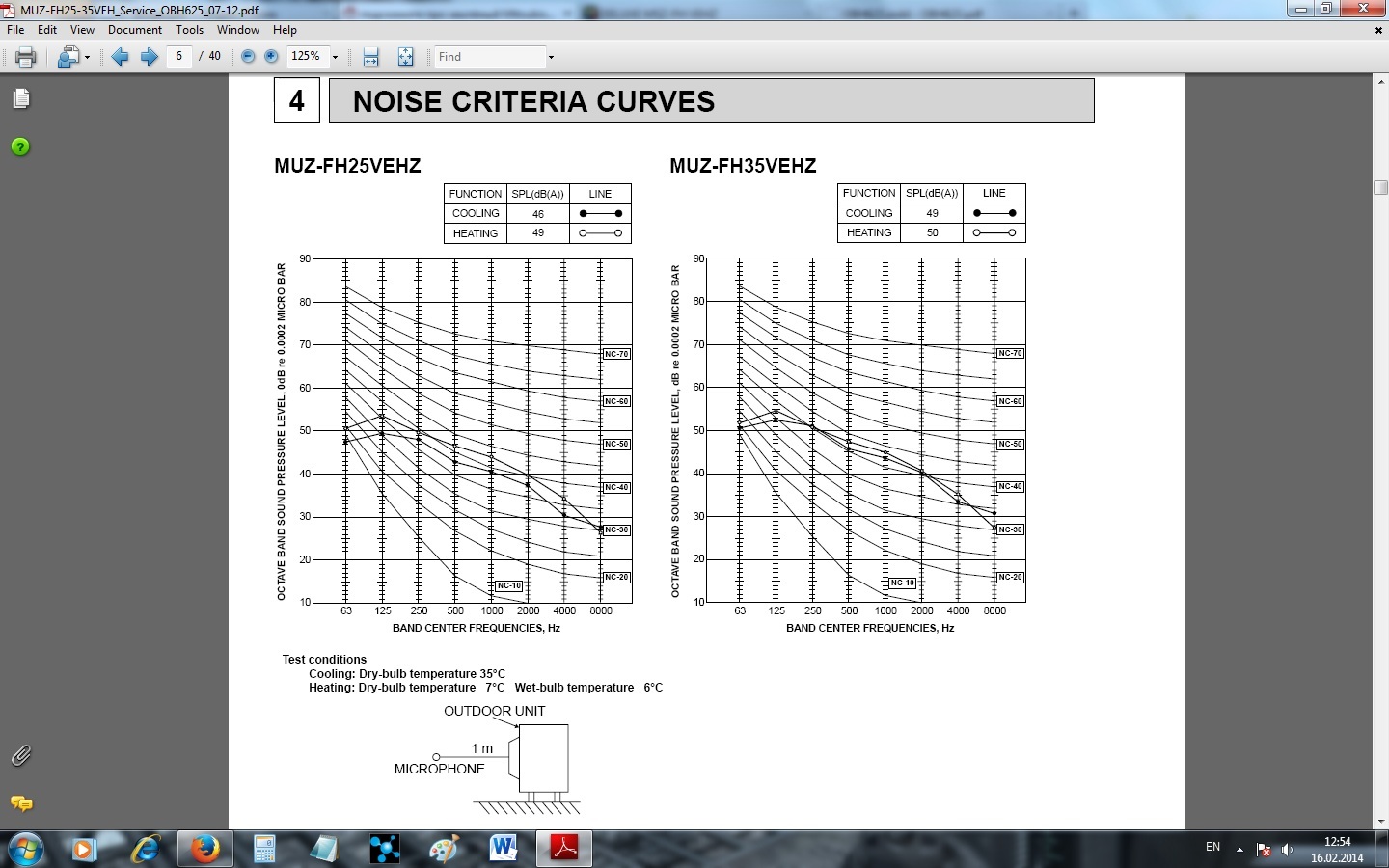Click the MUZ-FH25VEHZ chart title
This screenshot has width=1389, height=868.
(347, 166)
